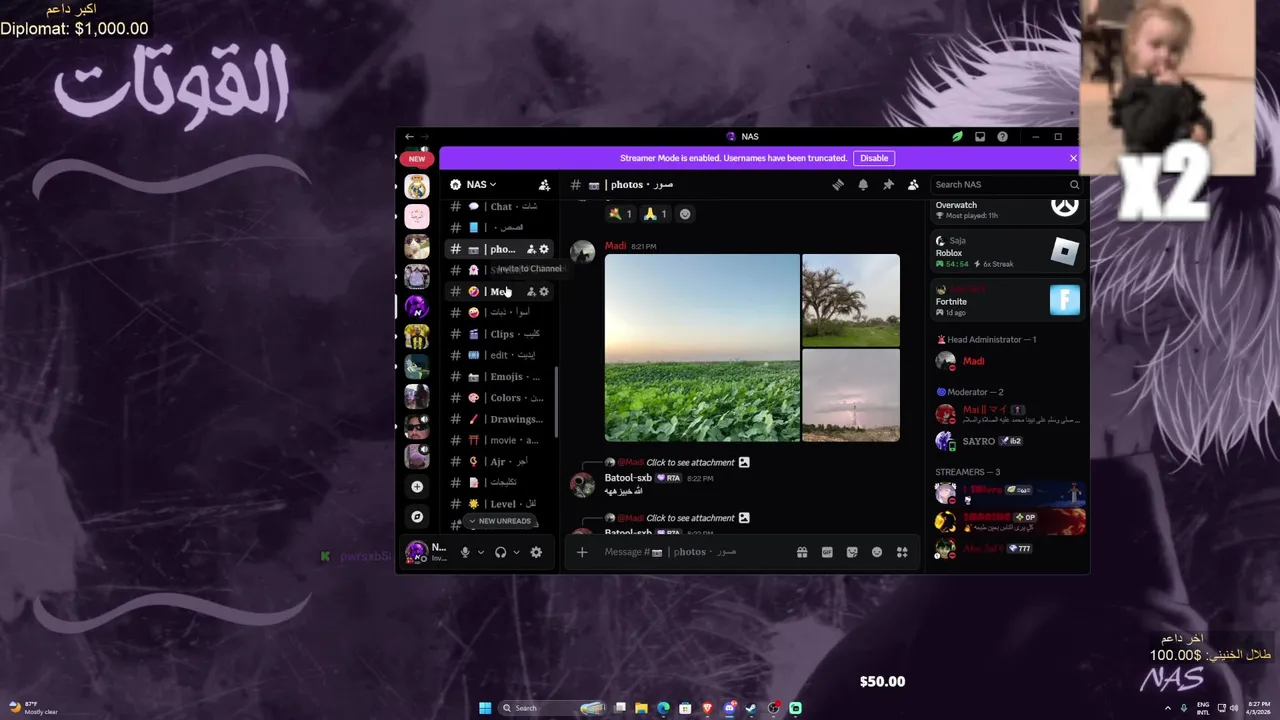Screen dimensions: 1280x720
Task: Open the tree photo thumbnail
Action: 851,300
